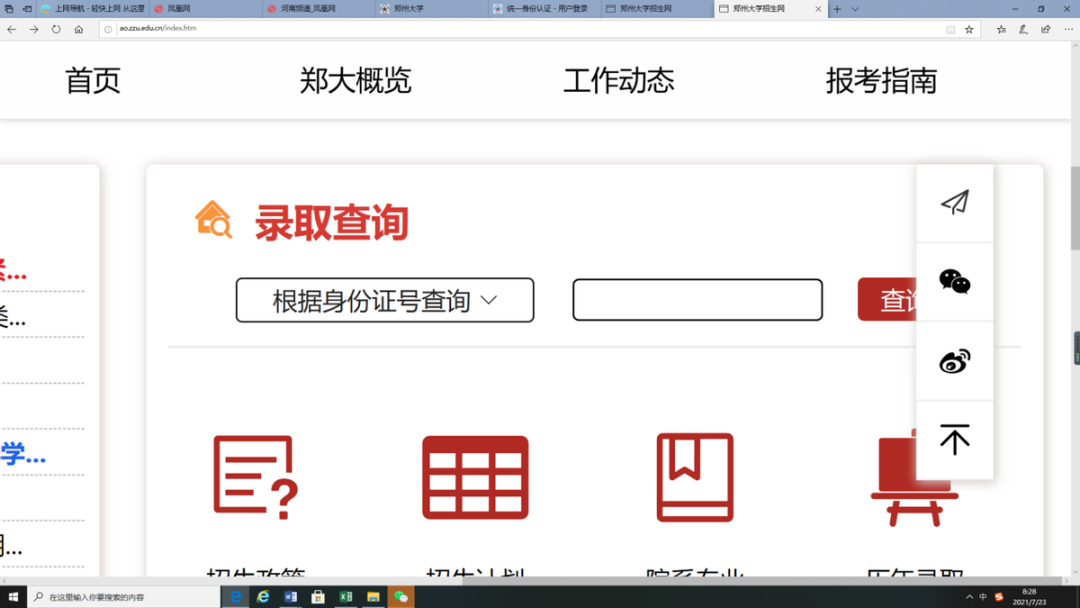Click 首页 home link
The width and height of the screenshot is (1080, 608).
click(93, 80)
